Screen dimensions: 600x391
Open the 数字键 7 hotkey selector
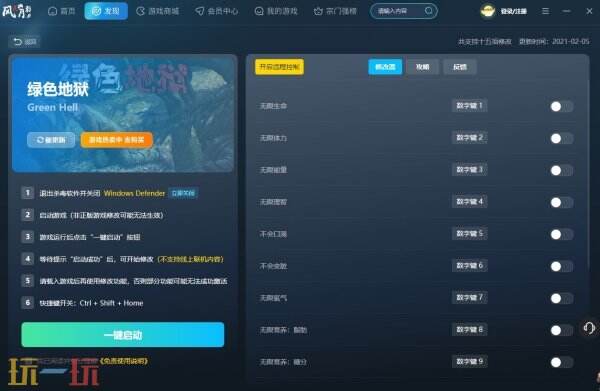[470, 297]
